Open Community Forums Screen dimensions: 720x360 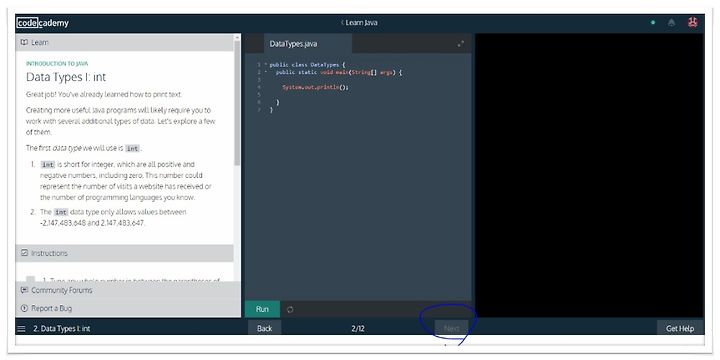(x=128, y=290)
